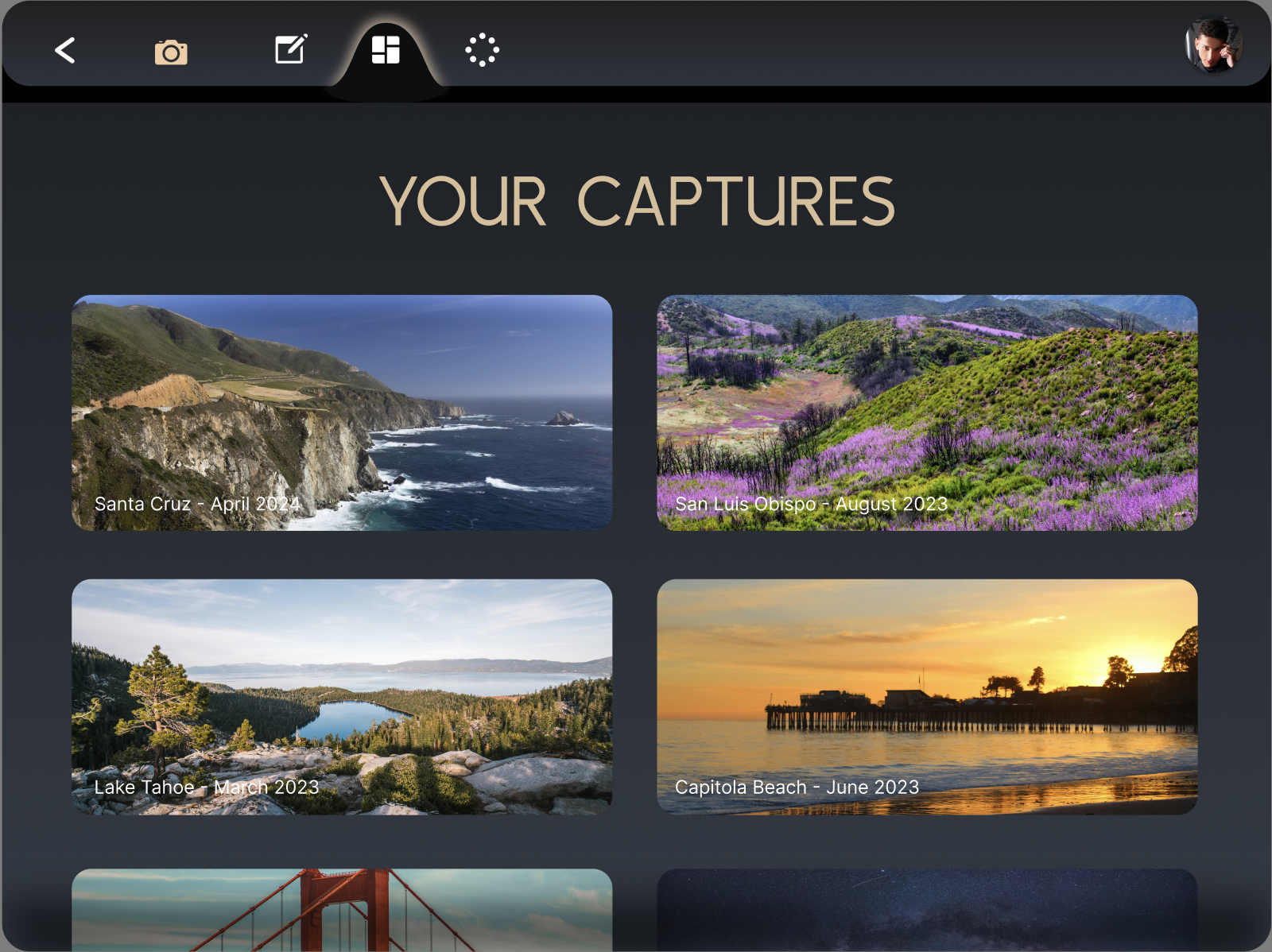Click the 'Lake Tahoe - March 2023' caption

[x=207, y=788]
